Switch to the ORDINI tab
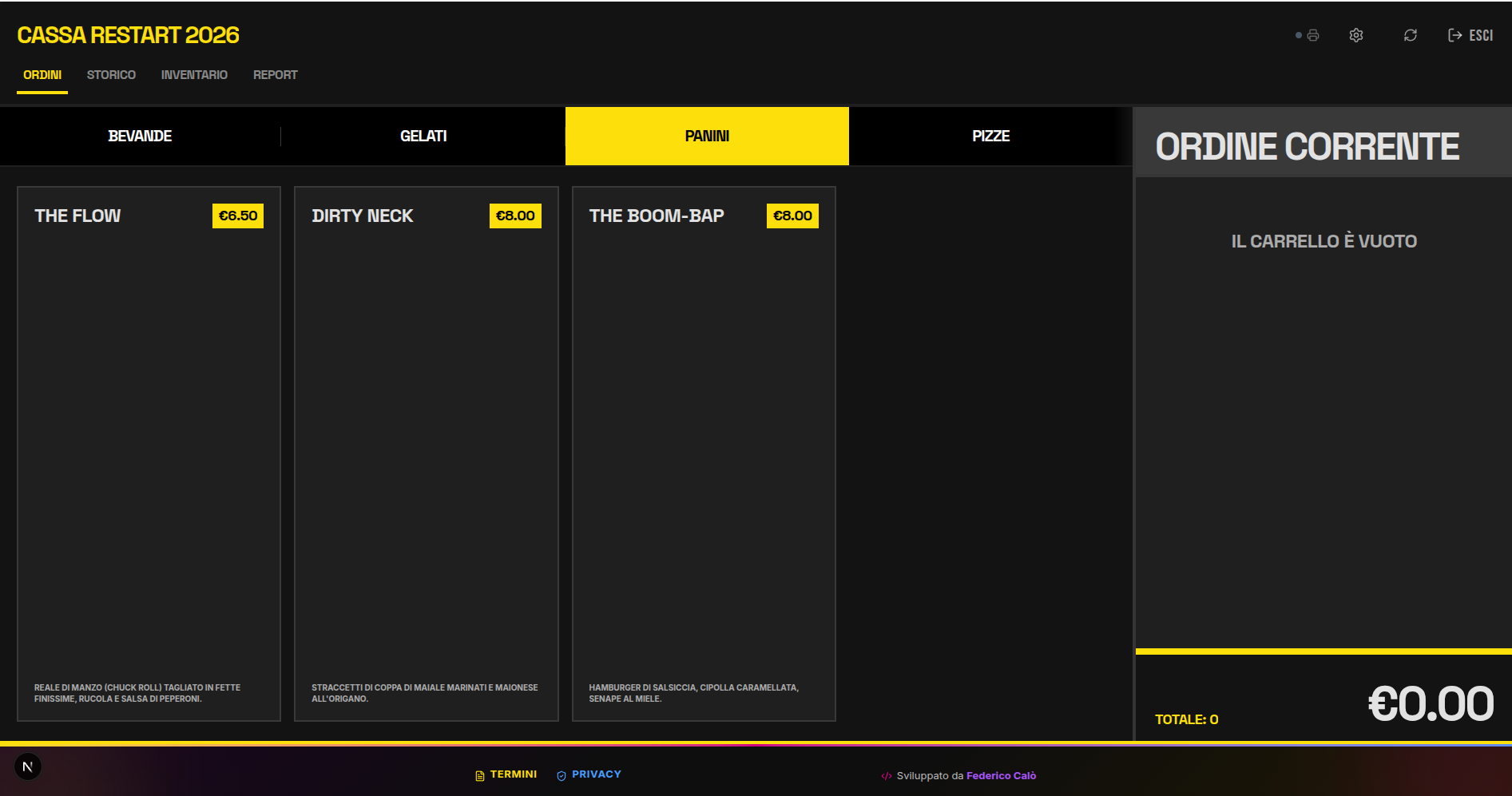This screenshot has height=796, width=1512. tap(42, 75)
